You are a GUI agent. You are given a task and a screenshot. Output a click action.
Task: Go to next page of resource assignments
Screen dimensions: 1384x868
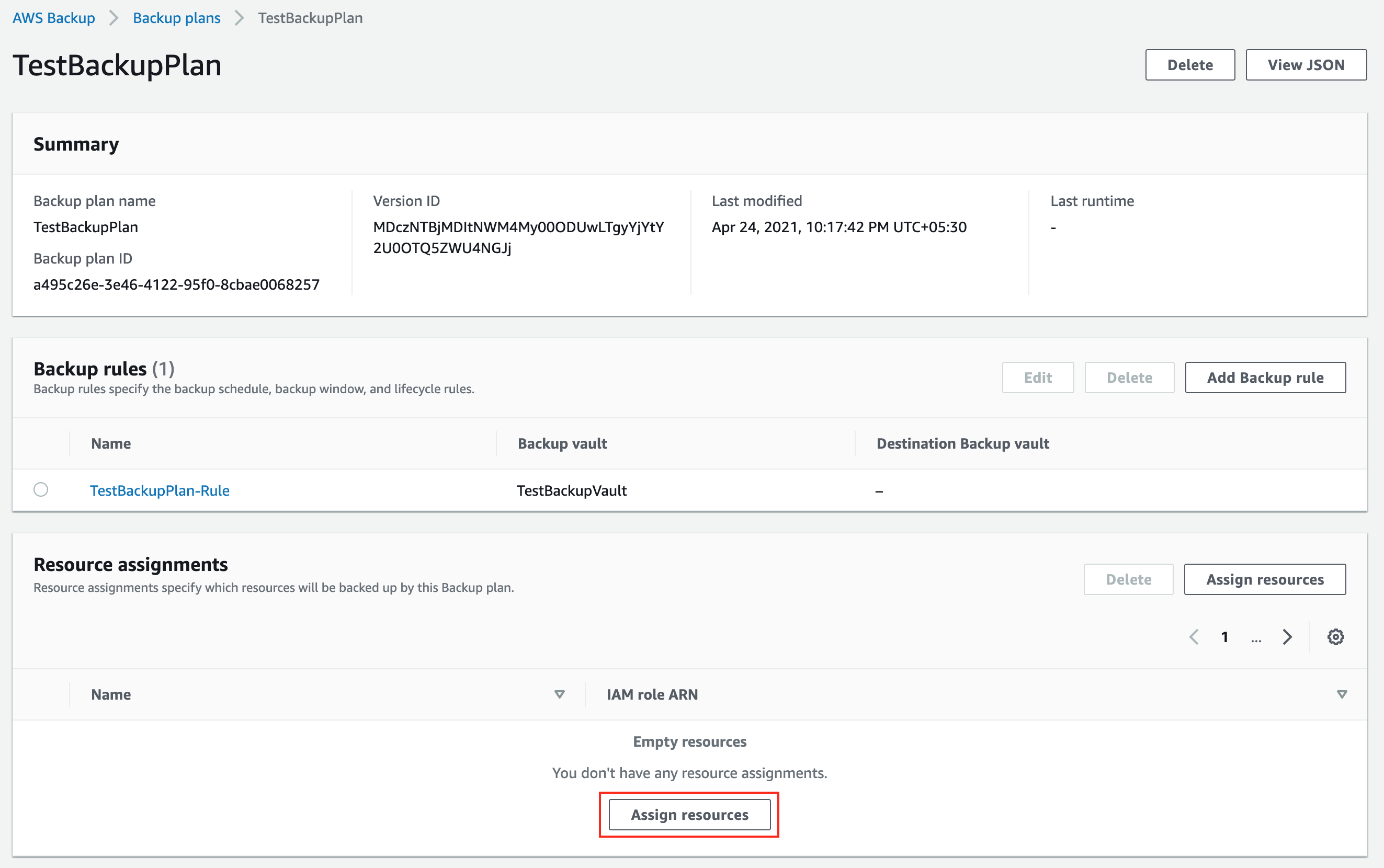[x=1288, y=637]
